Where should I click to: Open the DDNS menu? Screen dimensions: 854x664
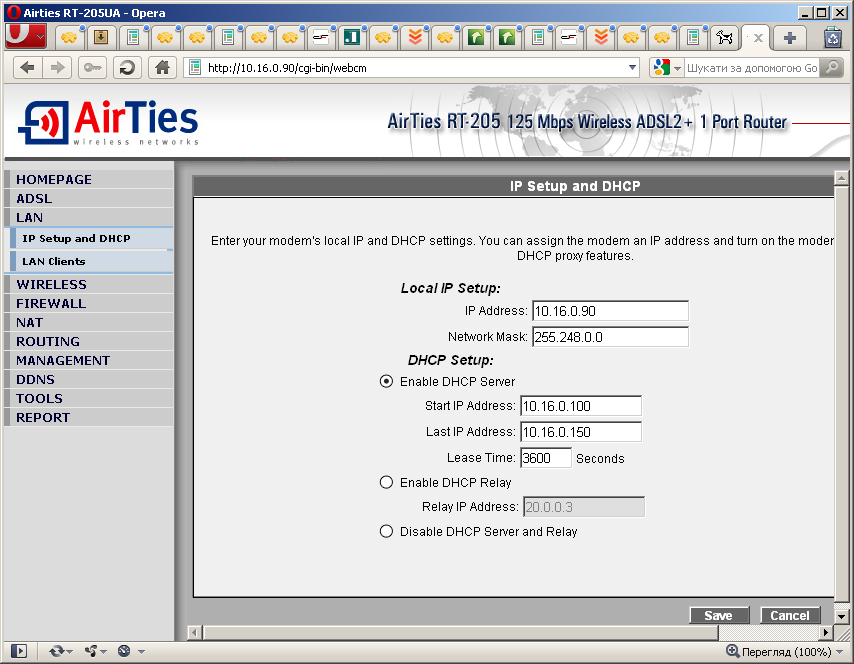coord(89,380)
